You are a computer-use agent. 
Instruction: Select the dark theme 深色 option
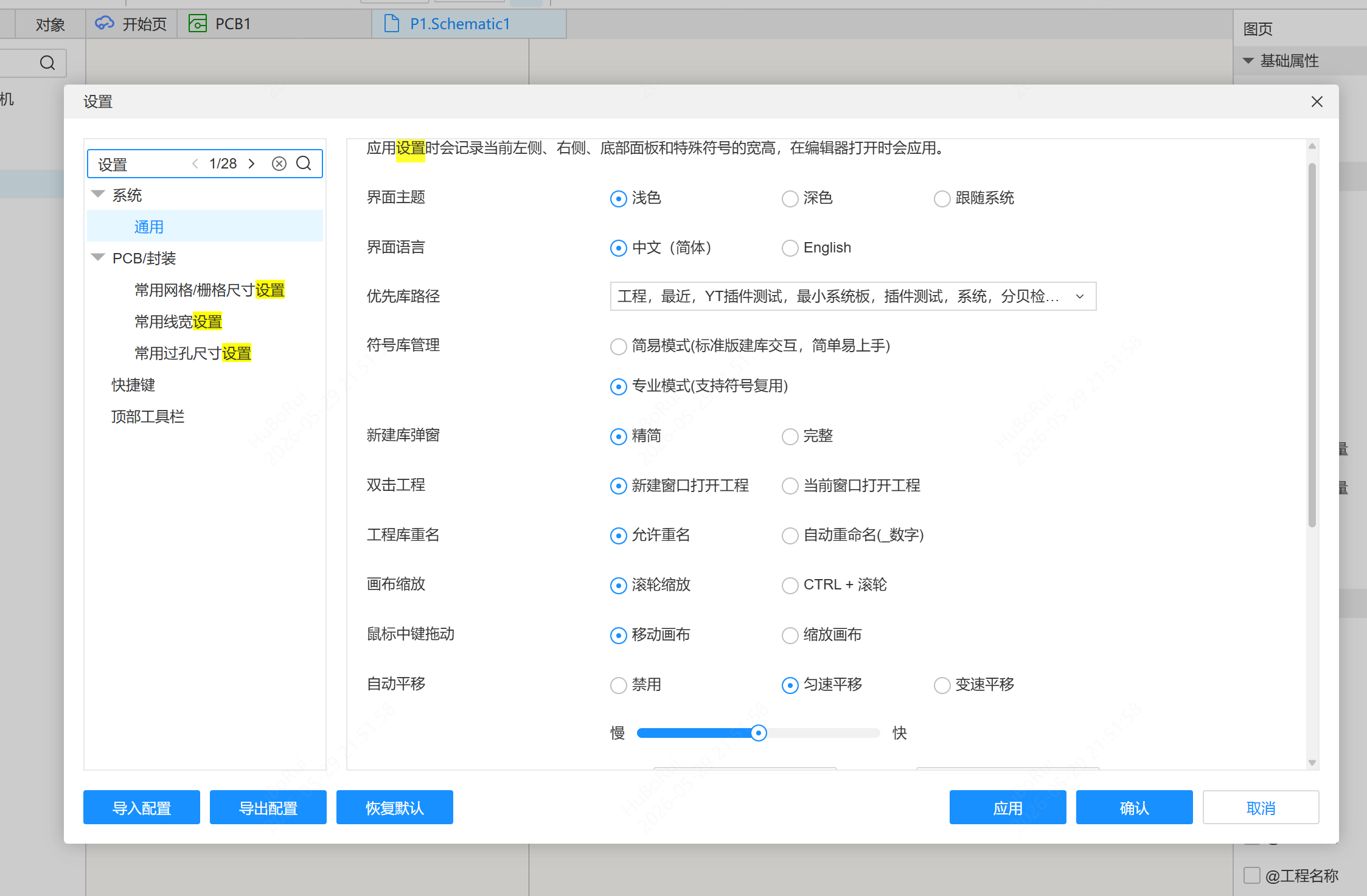[790, 199]
